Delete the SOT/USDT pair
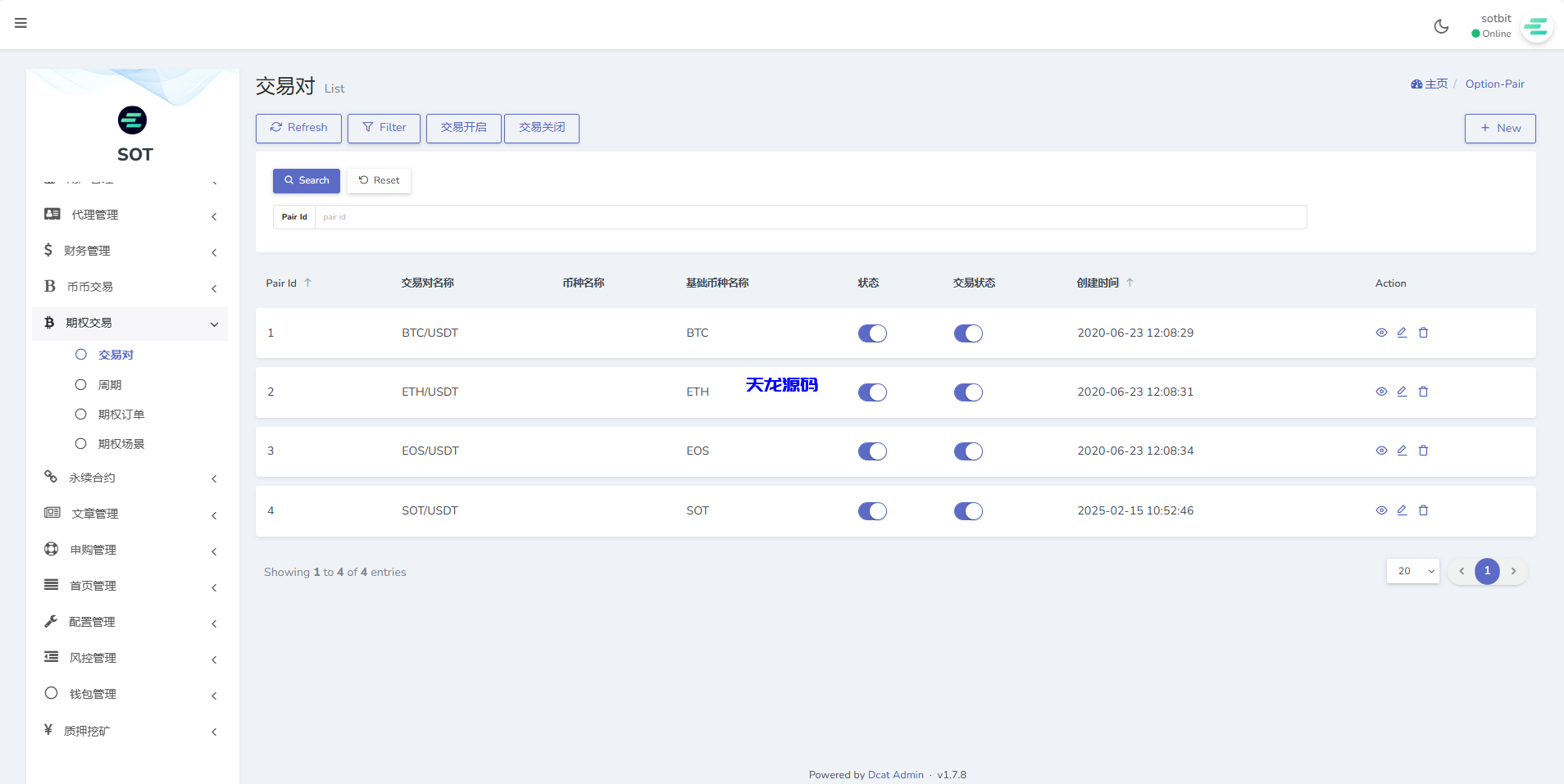 (1423, 510)
